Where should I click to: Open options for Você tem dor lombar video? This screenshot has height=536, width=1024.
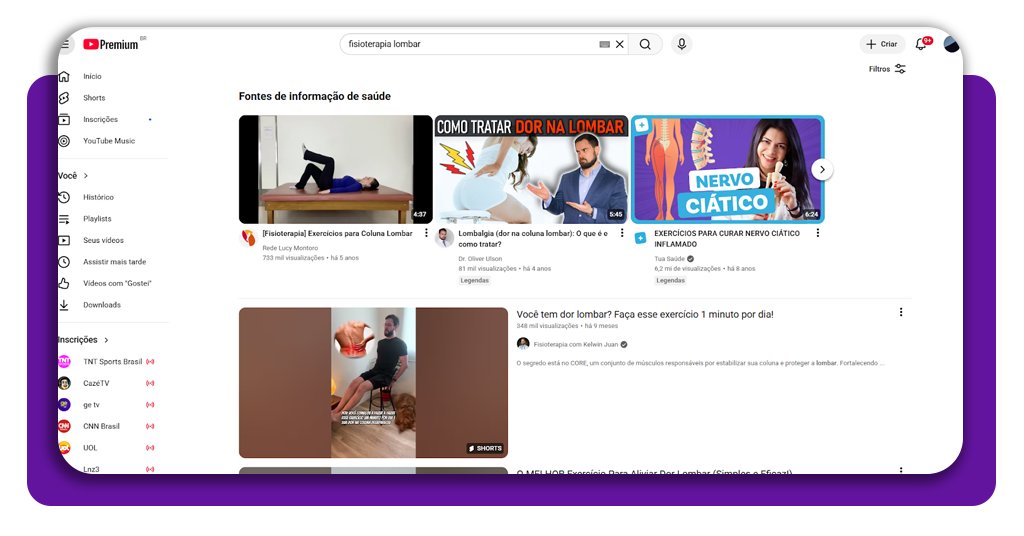901,313
